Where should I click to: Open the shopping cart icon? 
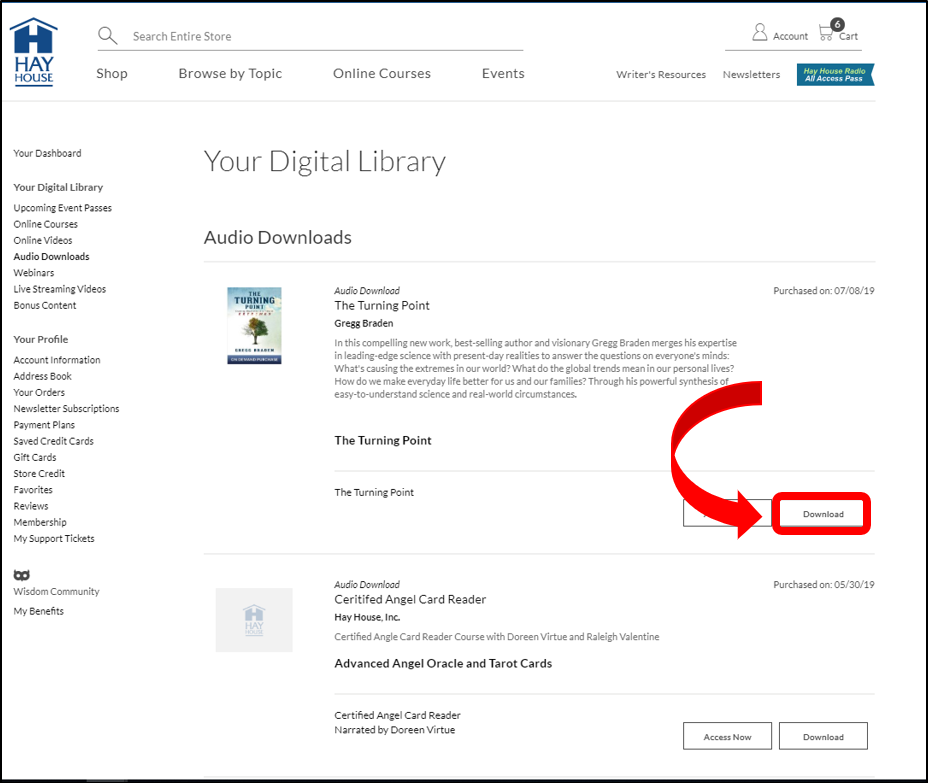coord(826,33)
